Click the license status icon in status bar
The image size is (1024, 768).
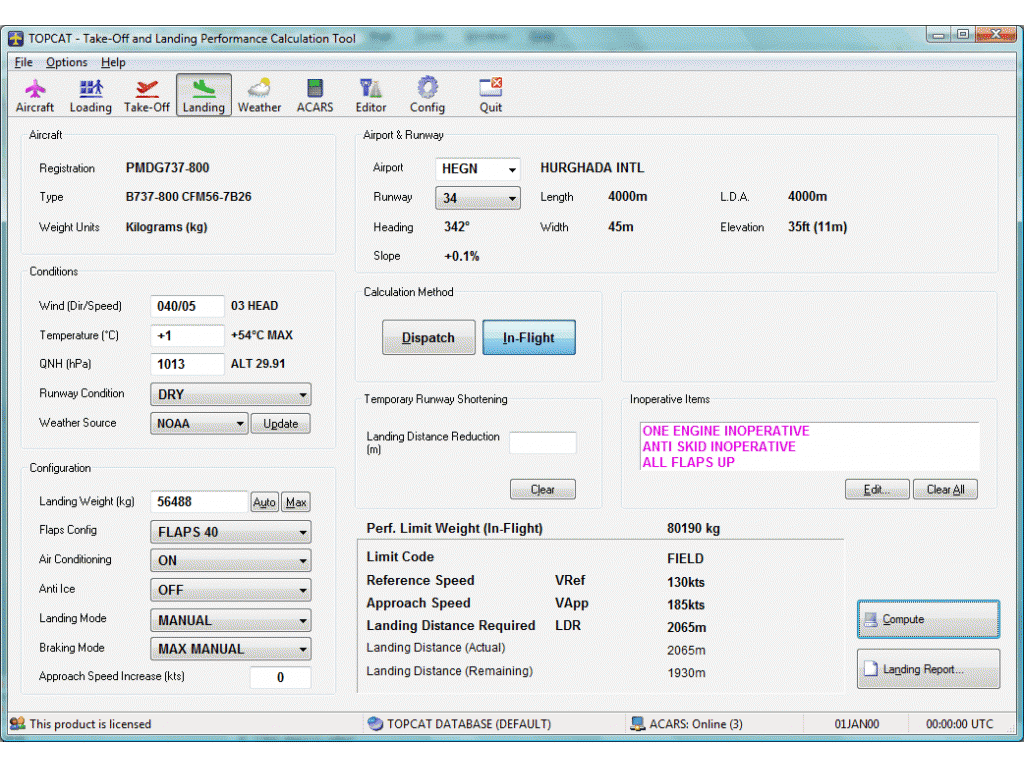click(x=18, y=724)
